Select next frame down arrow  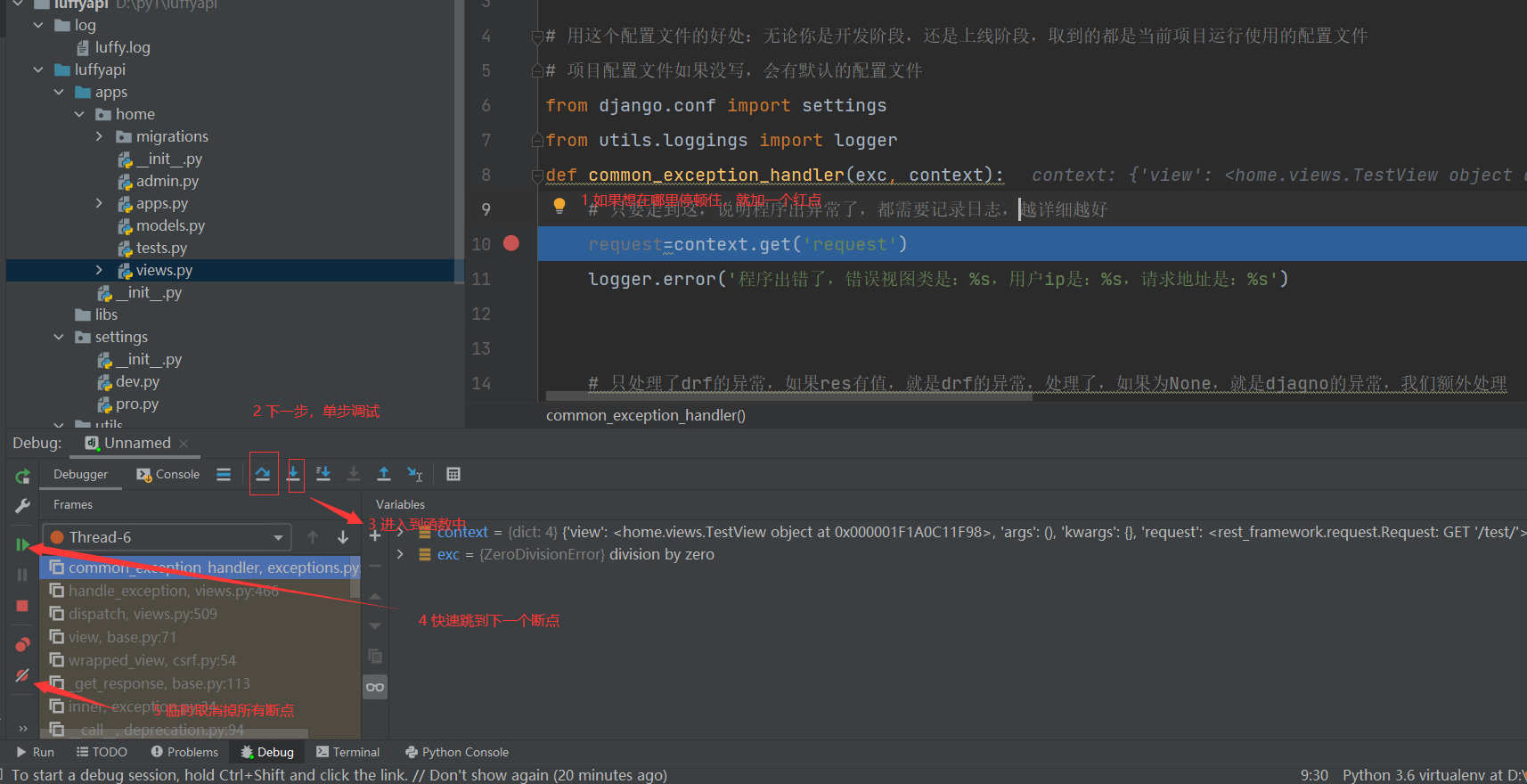pos(343,537)
